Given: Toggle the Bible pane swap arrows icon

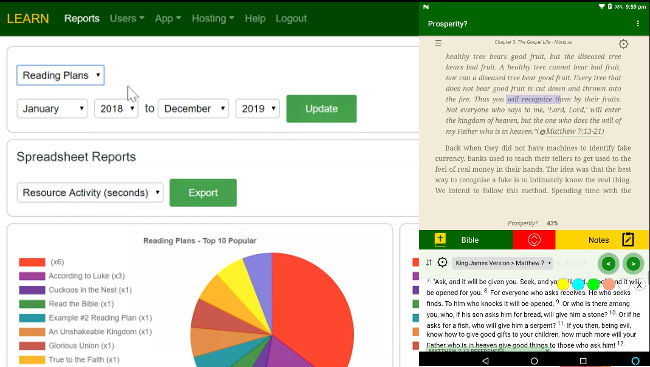Looking at the screenshot, I should [429, 262].
